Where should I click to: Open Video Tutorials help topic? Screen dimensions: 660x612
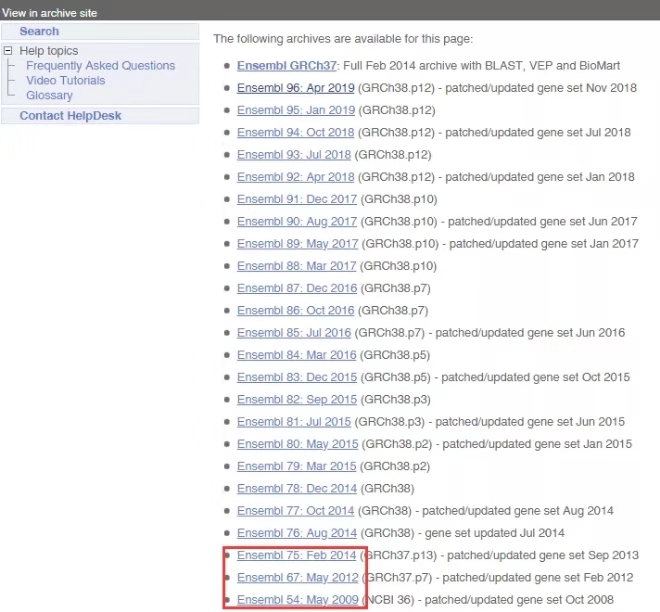[66, 80]
